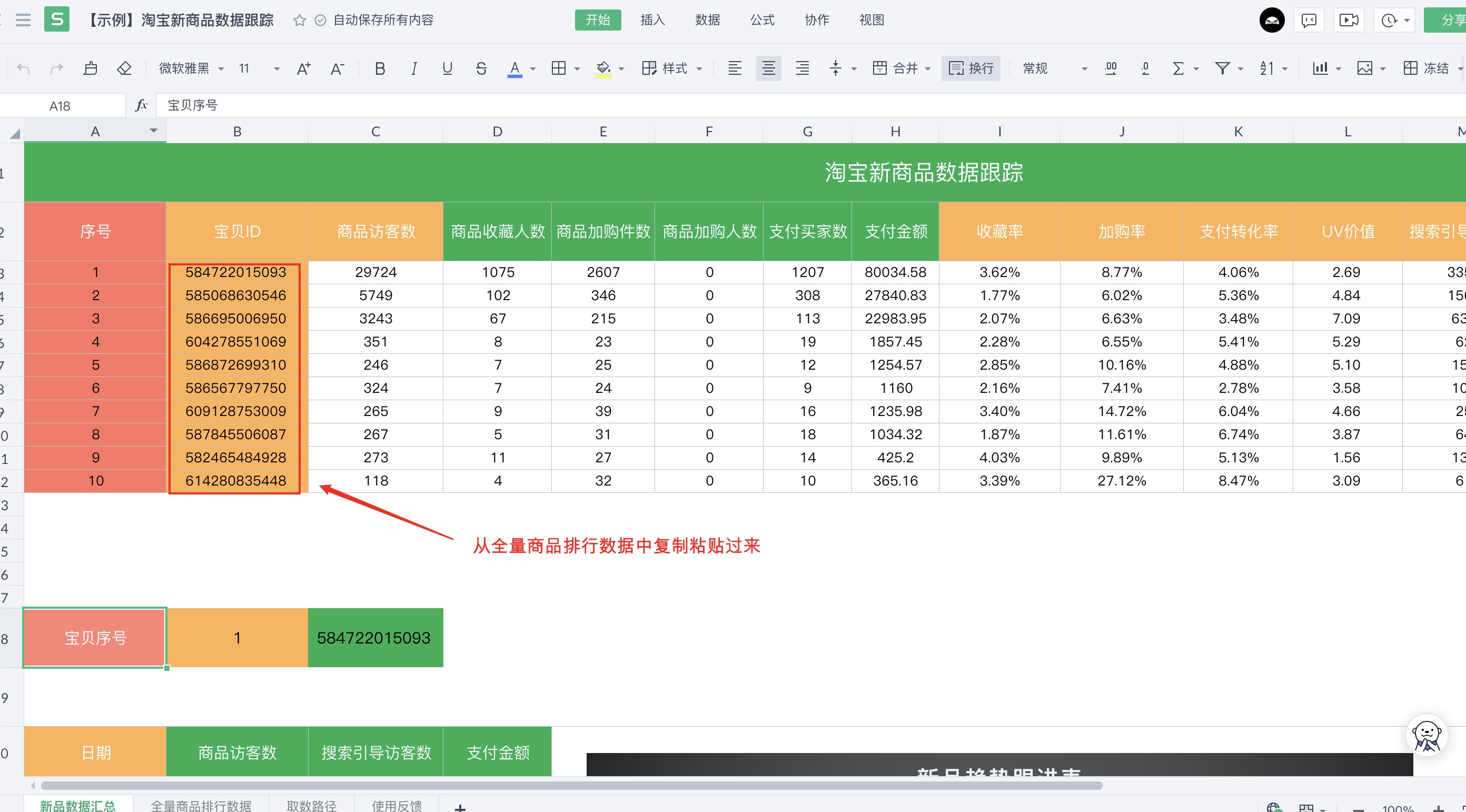Increase decimal places
The image size is (1466, 812).
1111,69
